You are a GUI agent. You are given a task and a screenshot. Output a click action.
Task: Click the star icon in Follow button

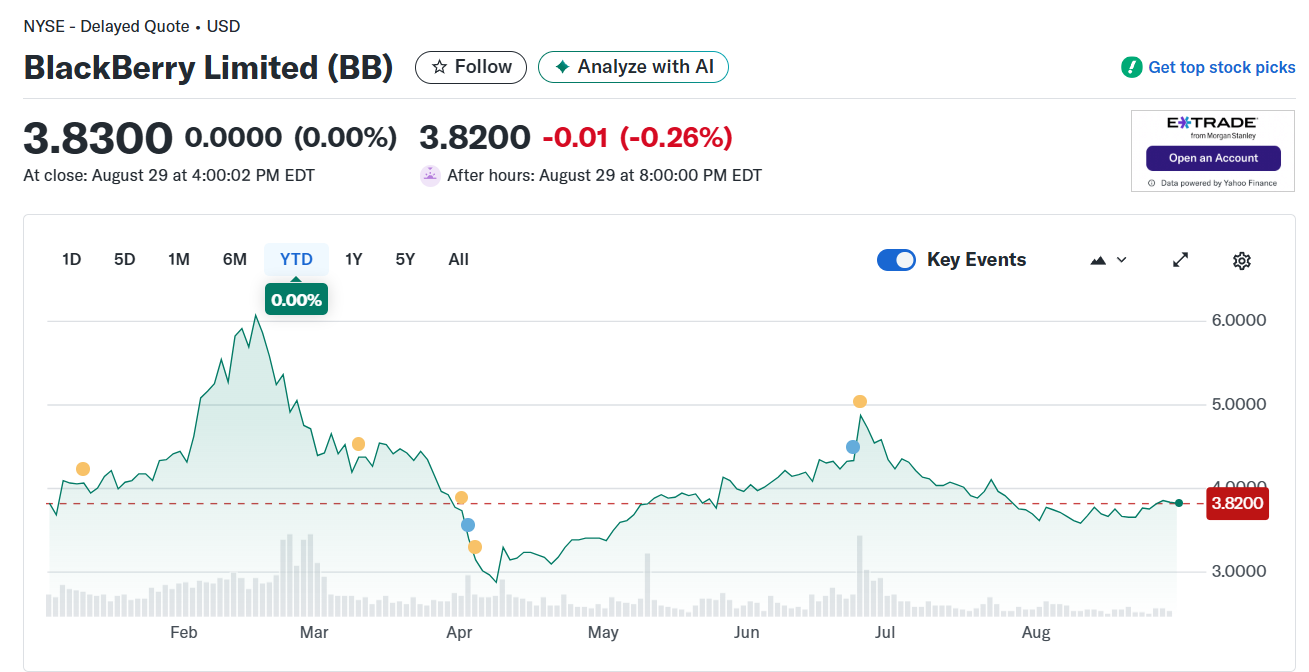pyautogui.click(x=439, y=67)
